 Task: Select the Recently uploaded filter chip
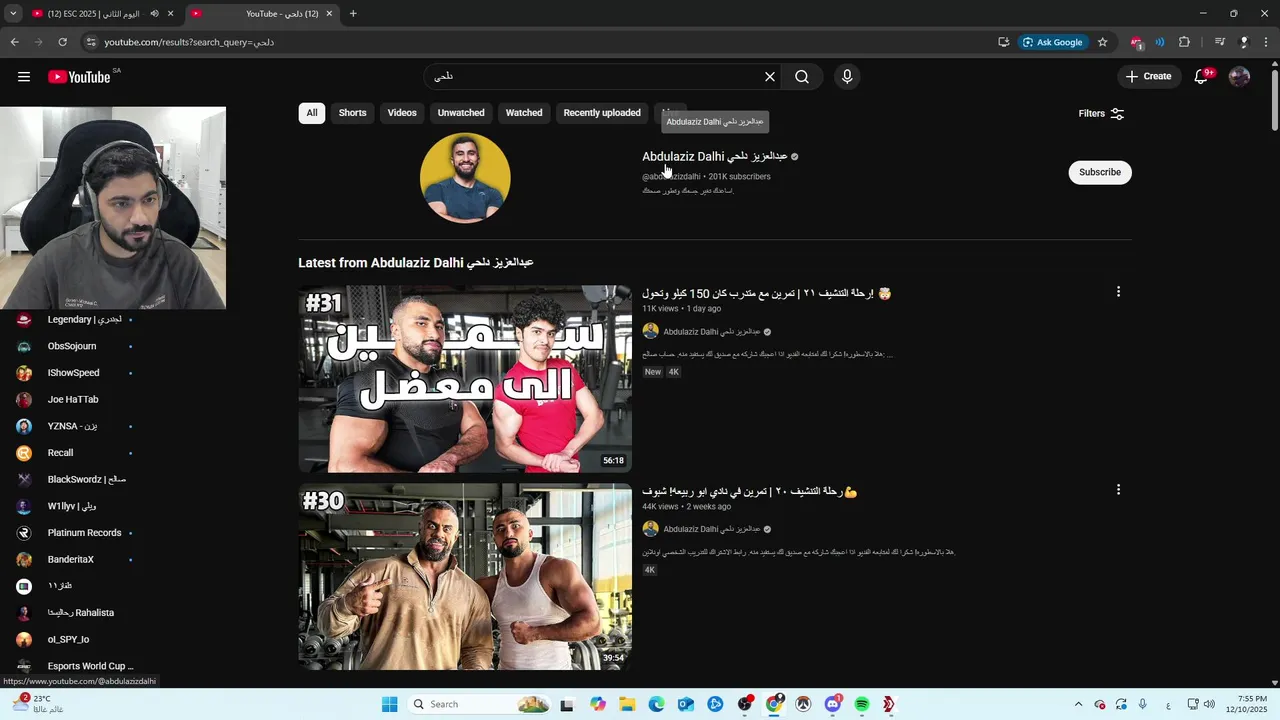click(x=602, y=113)
